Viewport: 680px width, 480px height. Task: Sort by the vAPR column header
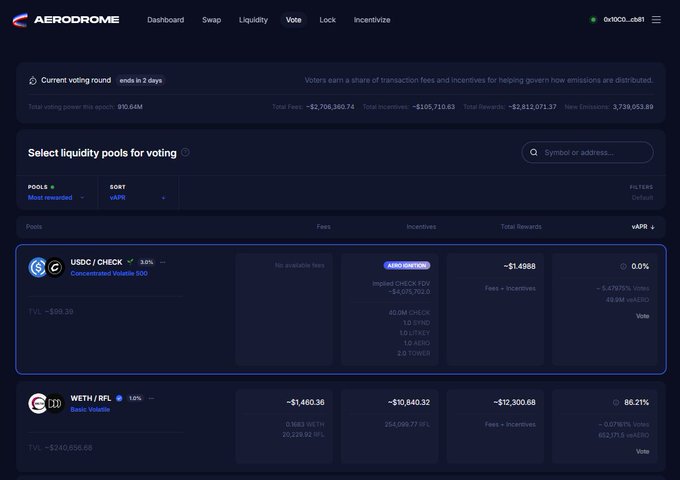click(x=642, y=227)
